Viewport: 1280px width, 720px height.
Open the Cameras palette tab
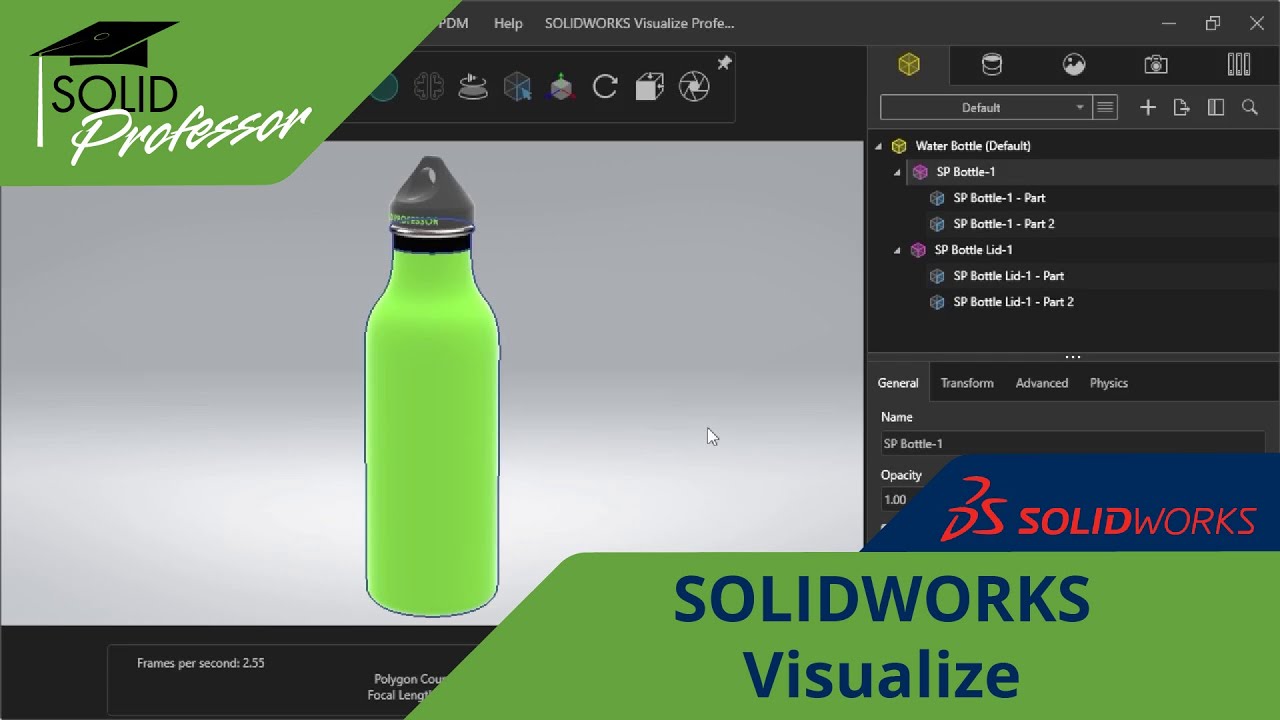pos(1156,65)
